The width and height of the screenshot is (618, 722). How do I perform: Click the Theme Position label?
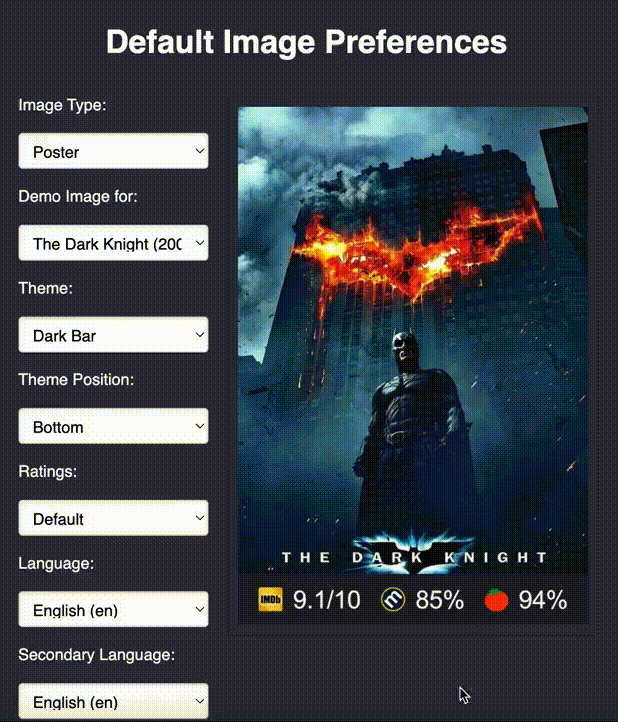coord(76,379)
